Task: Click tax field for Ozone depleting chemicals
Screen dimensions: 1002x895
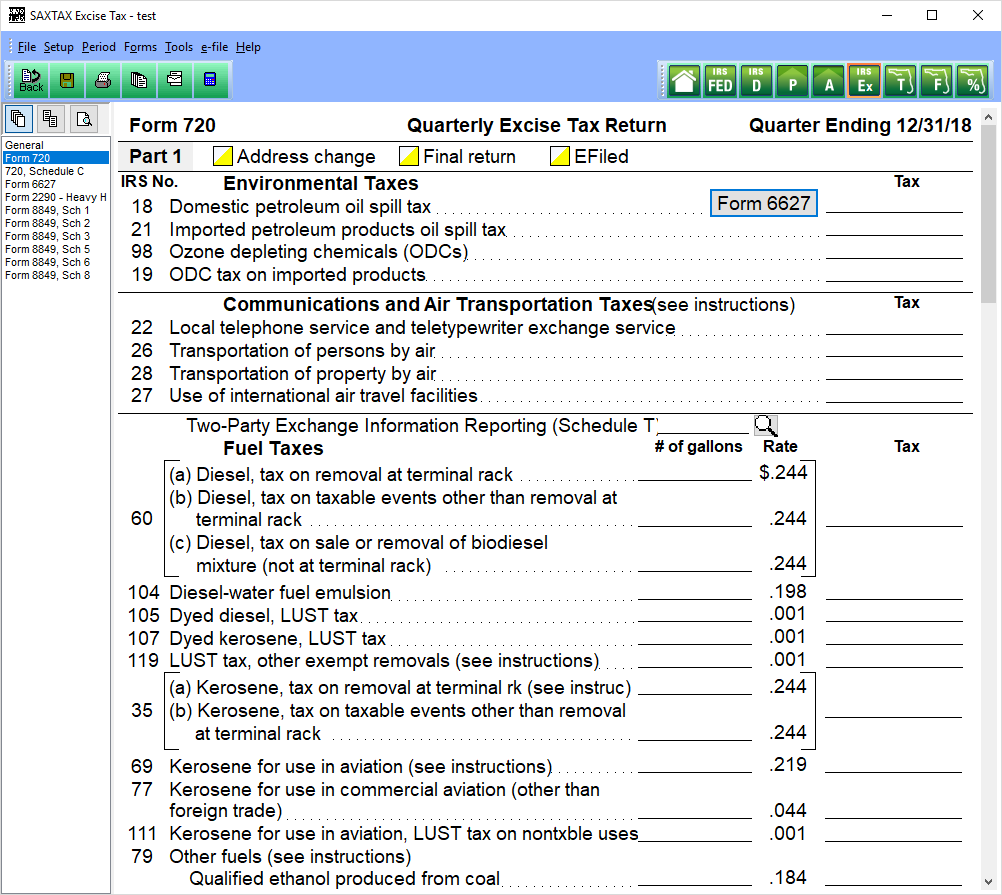Action: tap(894, 250)
